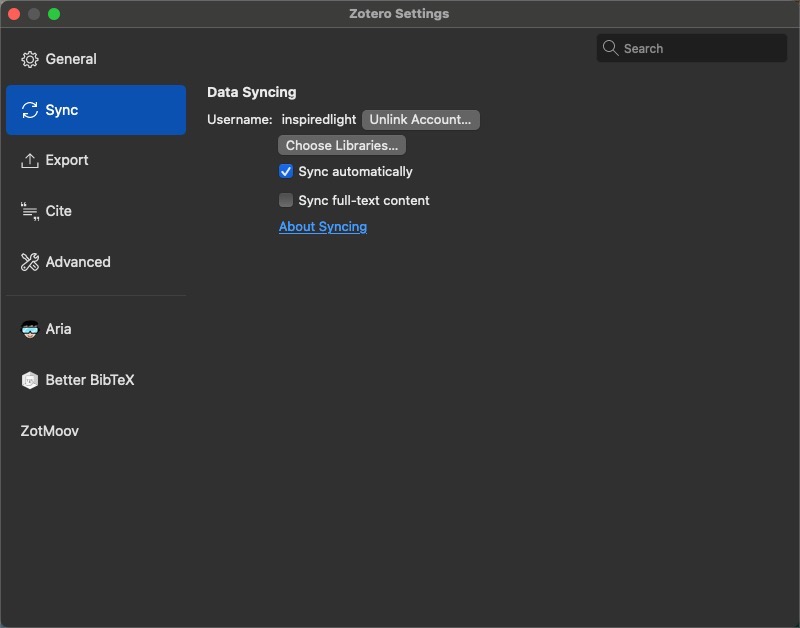Image resolution: width=800 pixels, height=628 pixels.
Task: Close the Zotero Settings window
Action: [x=14, y=14]
